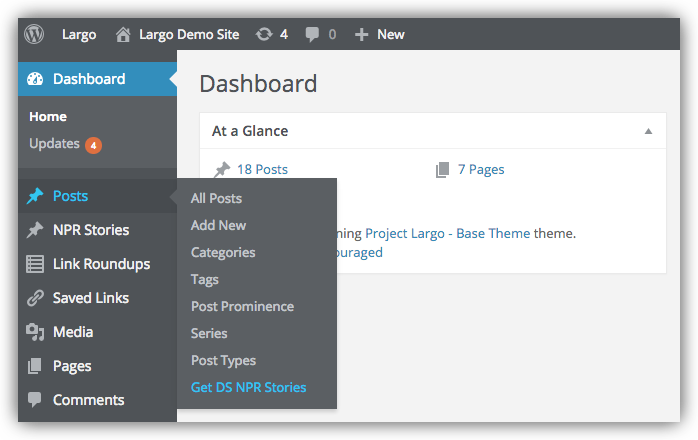Click the Comments bubble icon in sidebar
This screenshot has width=698, height=440.
tap(35, 399)
